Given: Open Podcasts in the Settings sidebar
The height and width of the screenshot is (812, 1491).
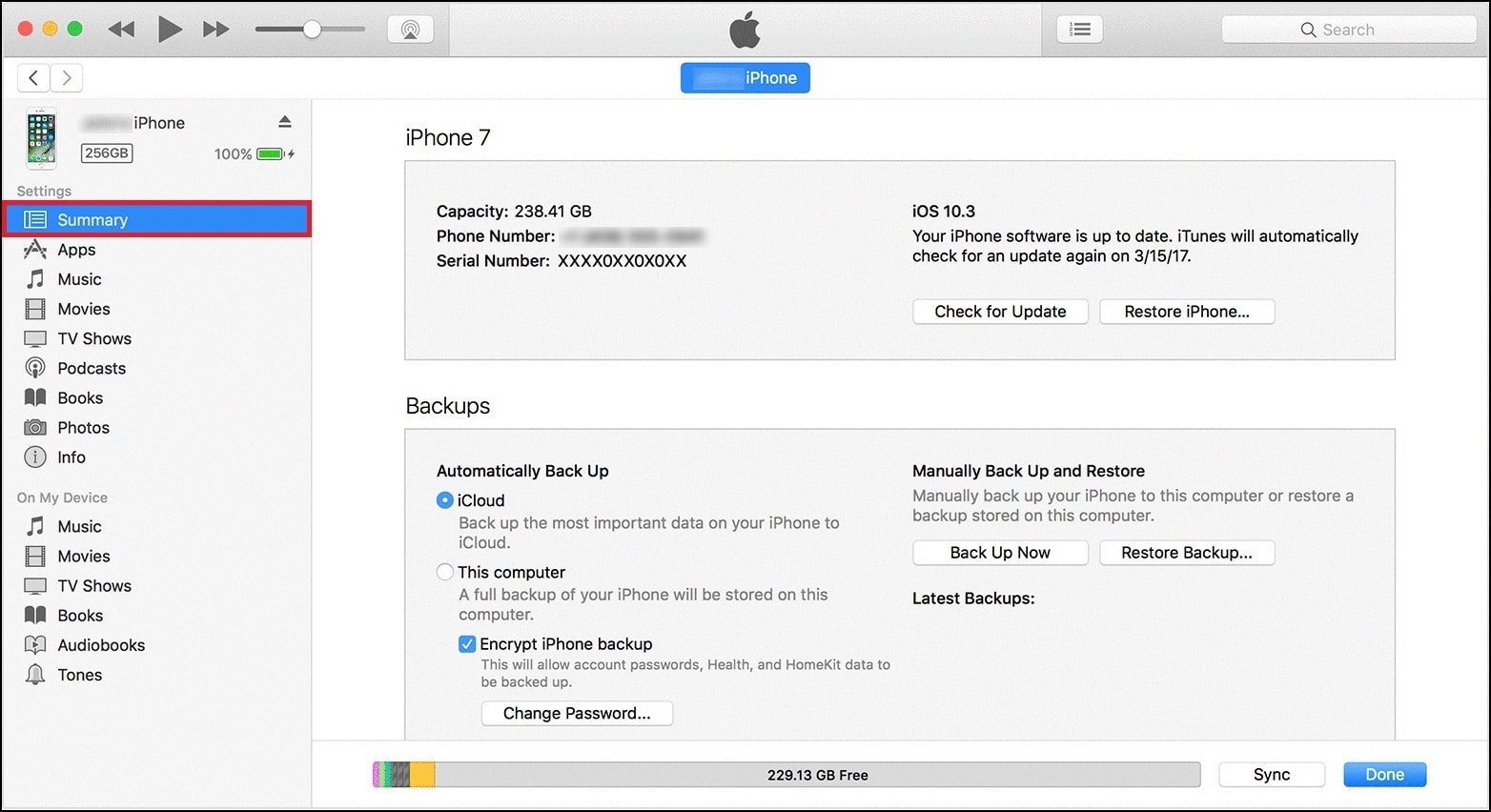Looking at the screenshot, I should (x=91, y=368).
